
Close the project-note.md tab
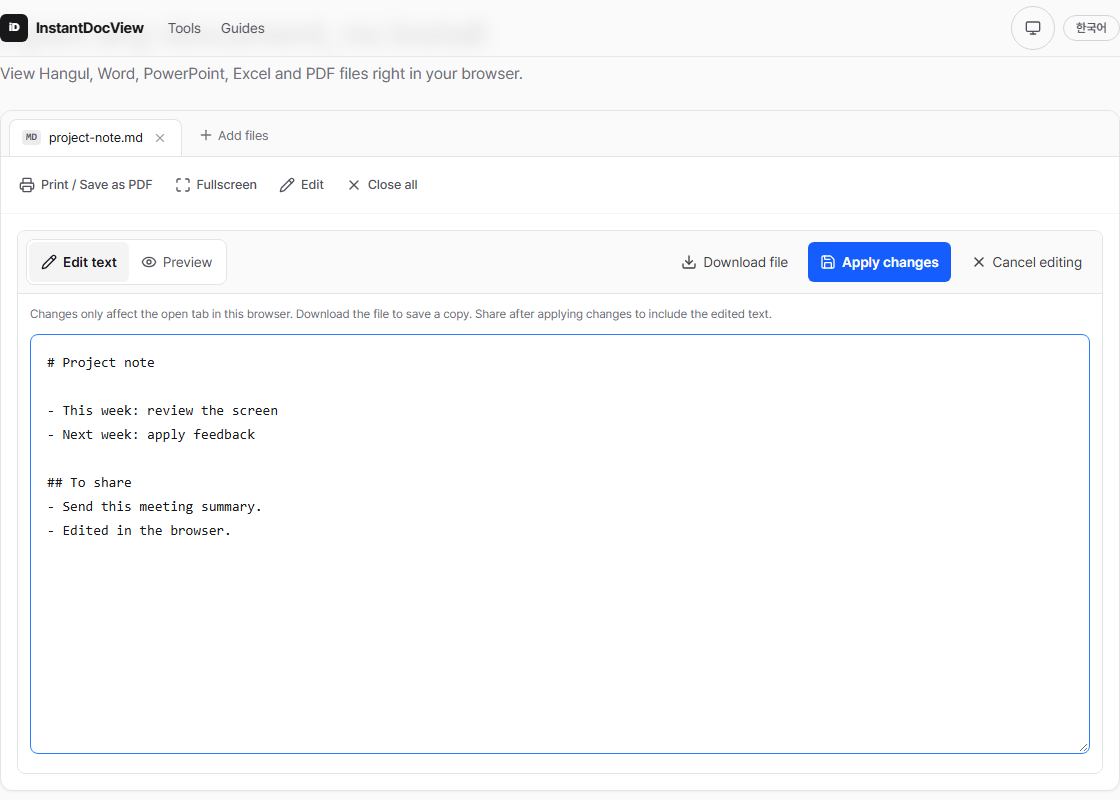160,138
